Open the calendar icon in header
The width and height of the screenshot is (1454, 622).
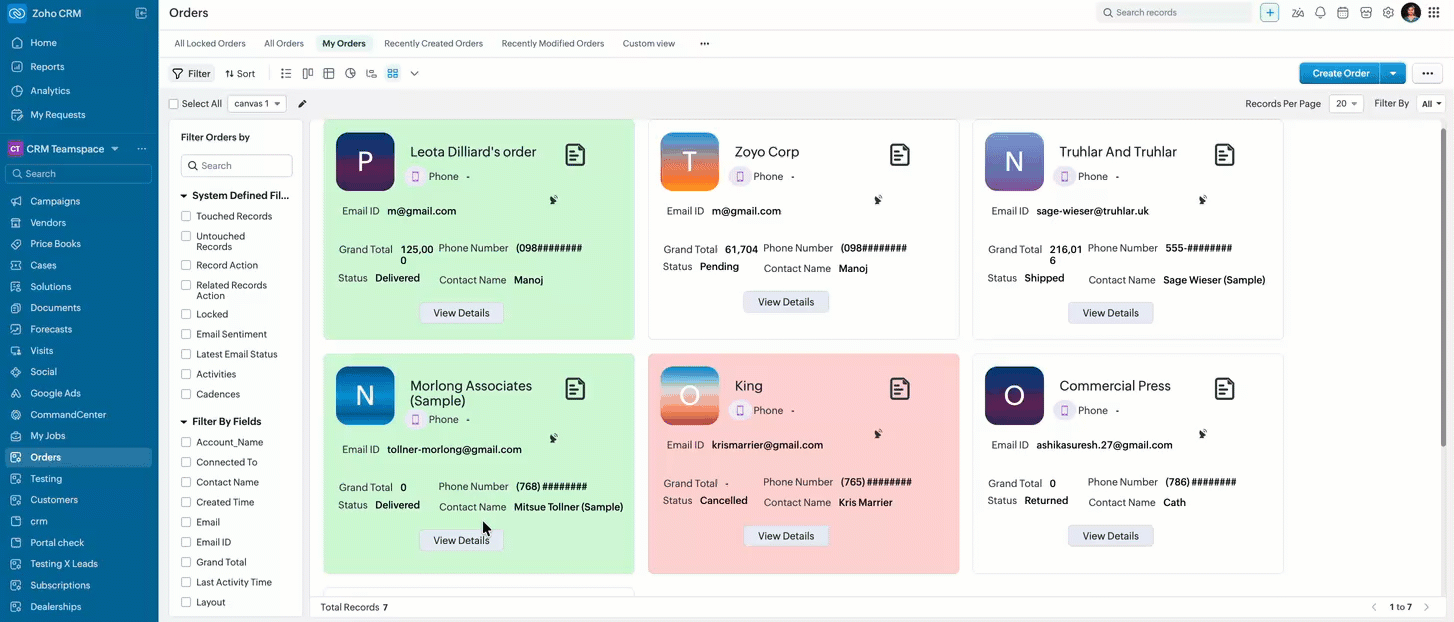point(1343,13)
